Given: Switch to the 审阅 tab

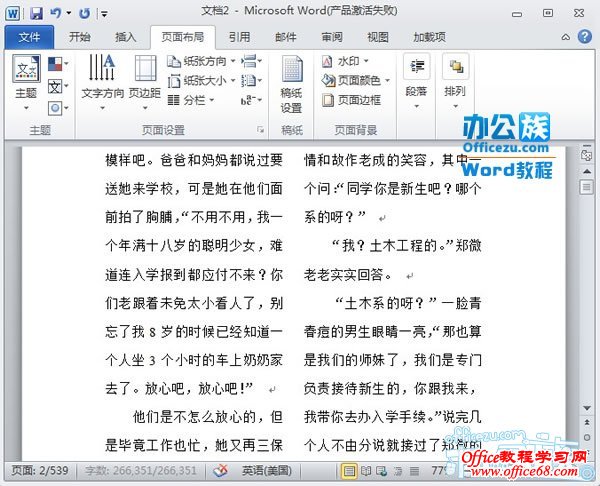Looking at the screenshot, I should coord(332,37).
